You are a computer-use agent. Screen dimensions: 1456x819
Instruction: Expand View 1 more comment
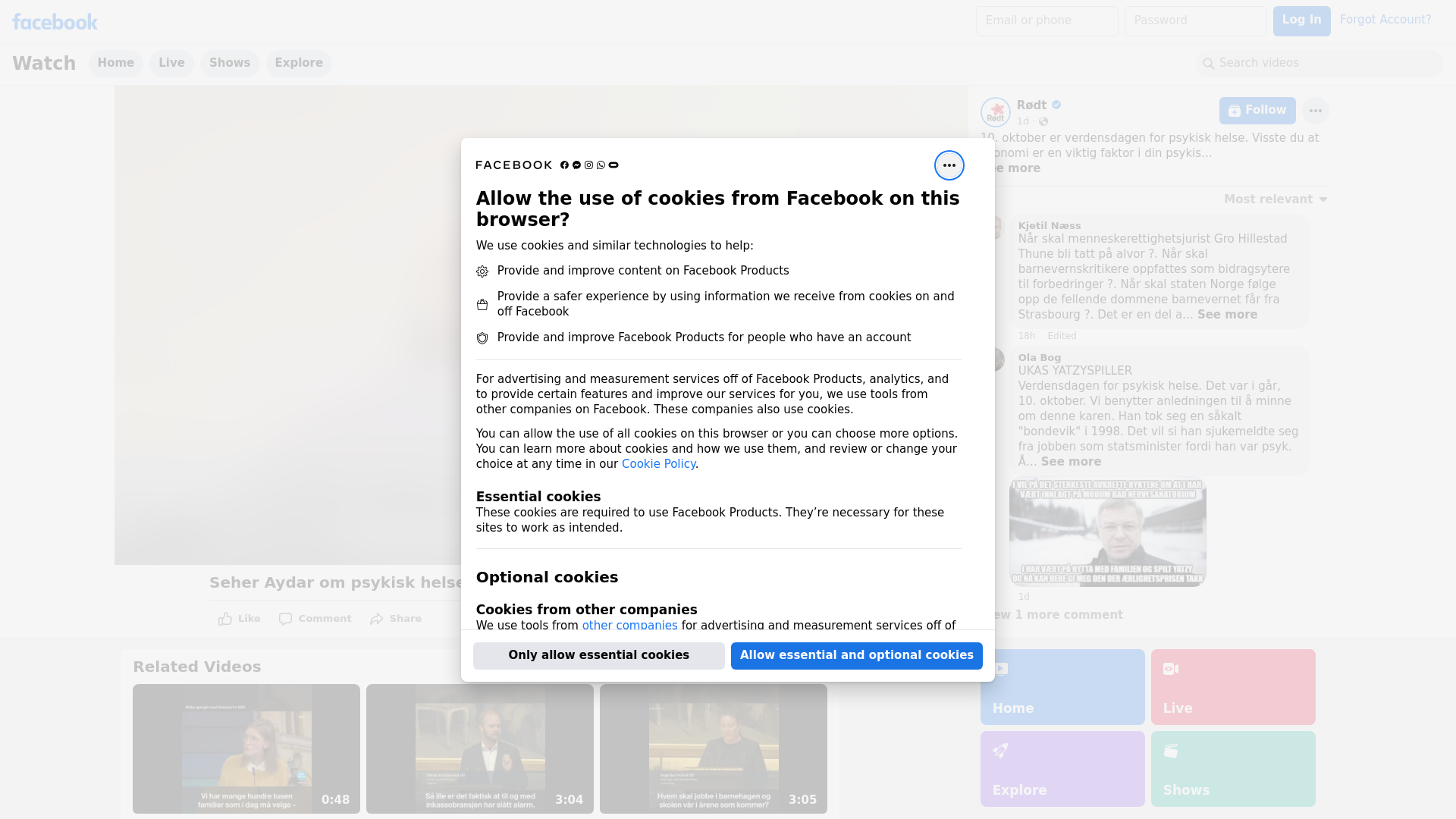click(x=1057, y=615)
